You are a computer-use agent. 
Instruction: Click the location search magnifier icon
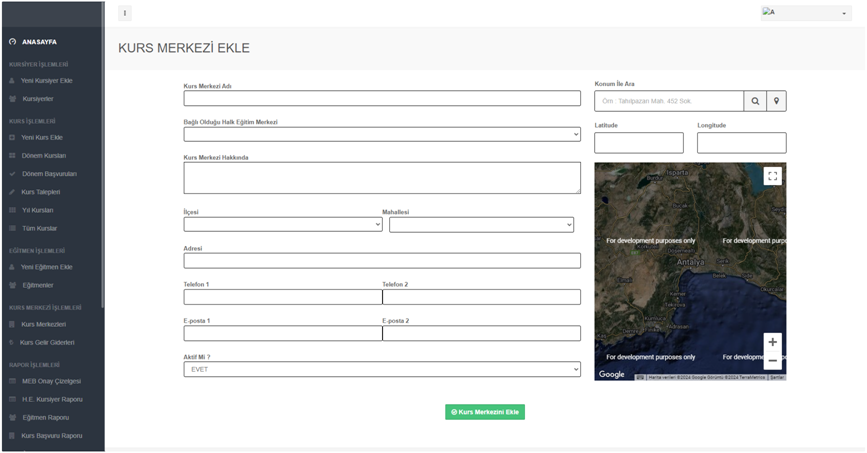tap(755, 101)
